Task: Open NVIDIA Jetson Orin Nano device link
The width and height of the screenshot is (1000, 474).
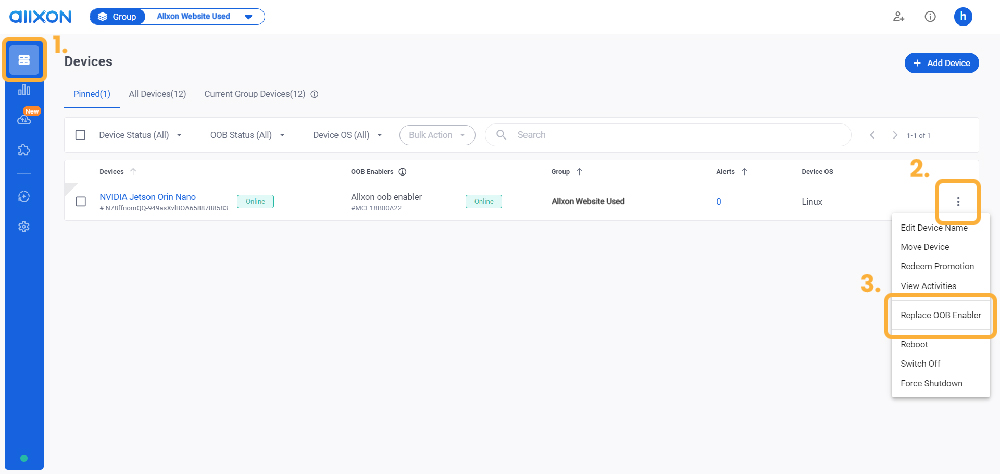Action: [x=148, y=197]
